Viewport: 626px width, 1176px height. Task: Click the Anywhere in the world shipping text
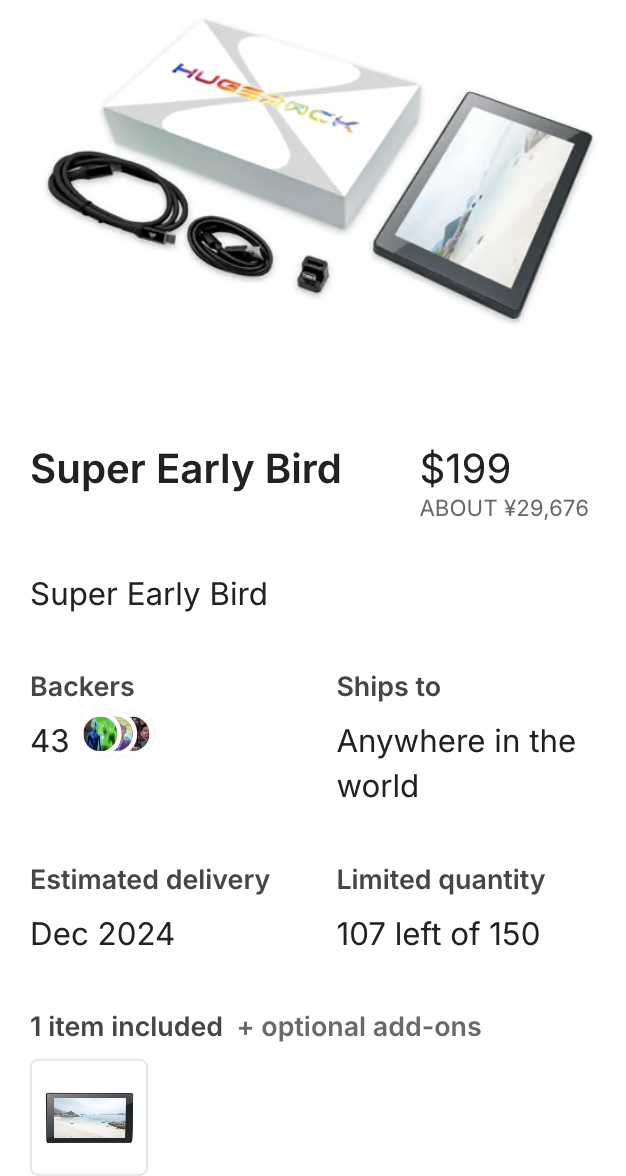[456, 763]
